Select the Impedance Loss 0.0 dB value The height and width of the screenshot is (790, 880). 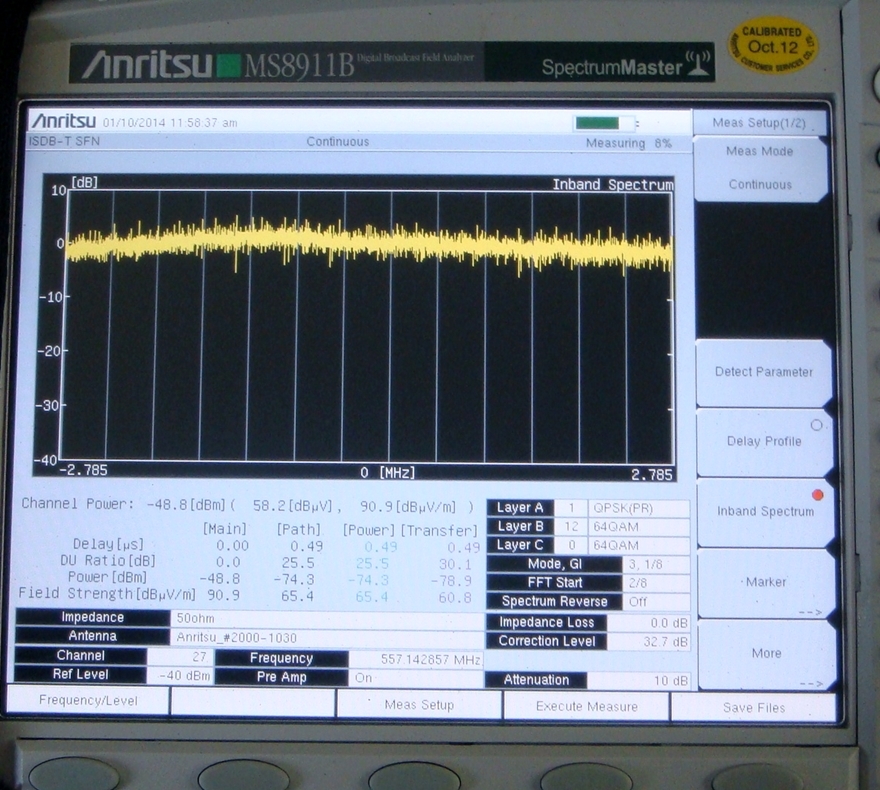coord(649,623)
